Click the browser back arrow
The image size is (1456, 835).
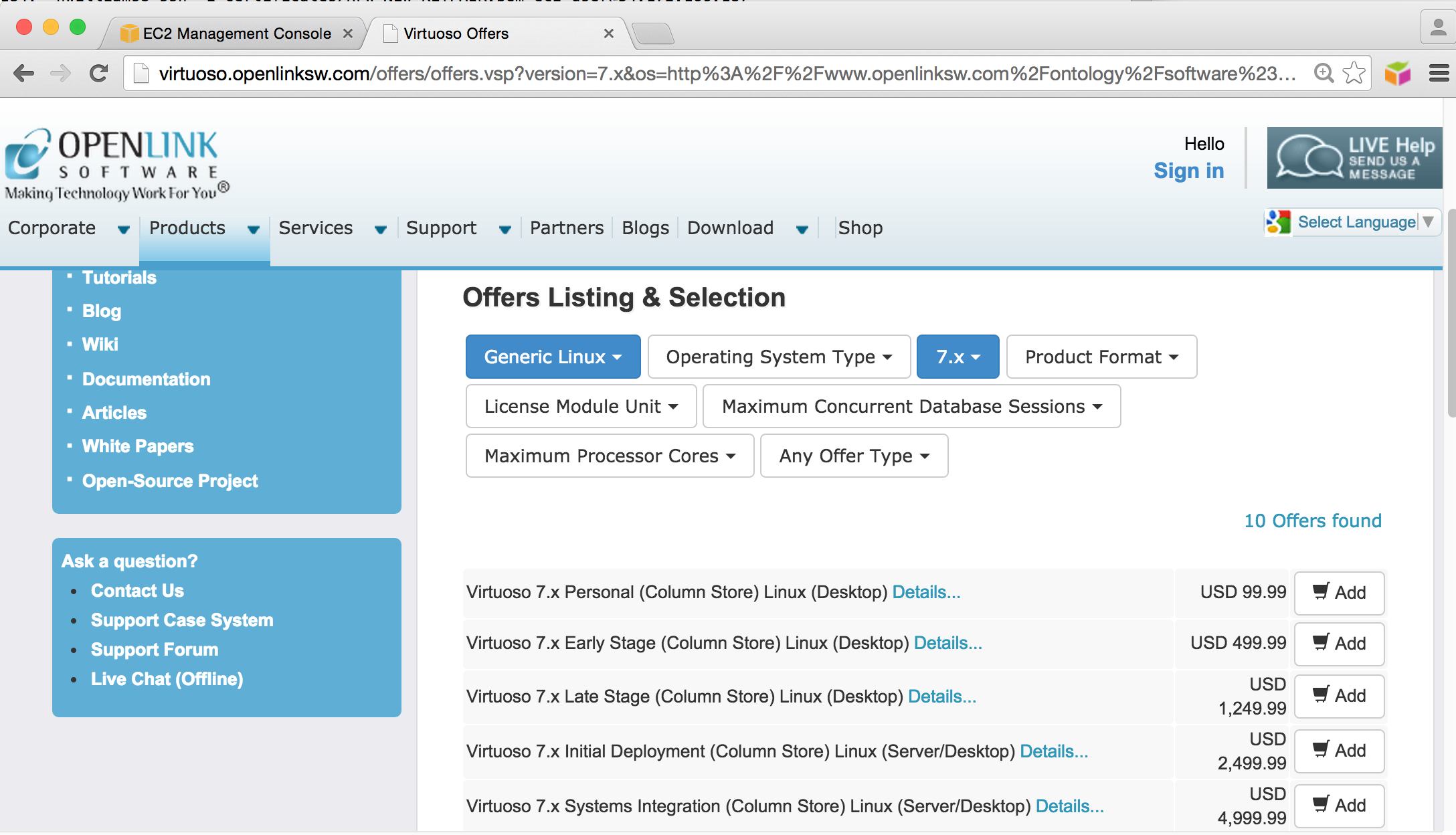[24, 73]
